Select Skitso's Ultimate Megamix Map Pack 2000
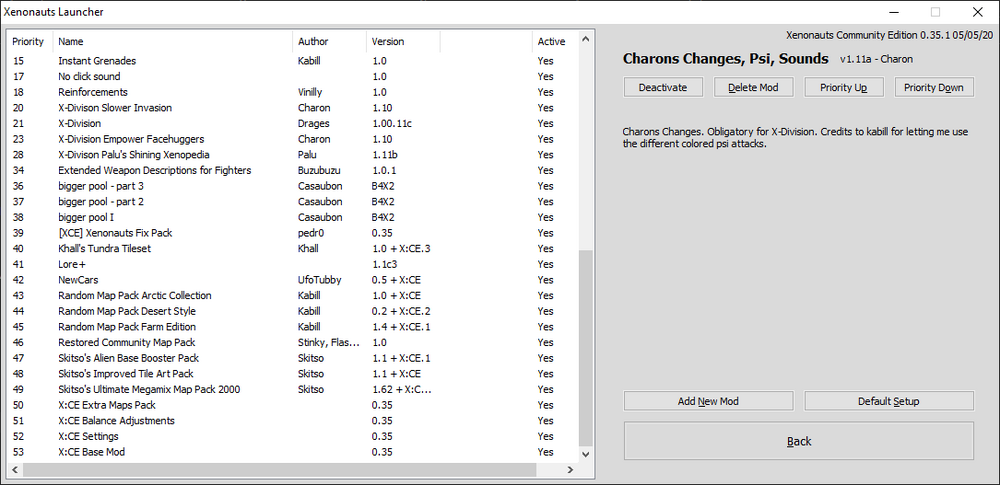This screenshot has width=1000, height=485. pos(293,389)
